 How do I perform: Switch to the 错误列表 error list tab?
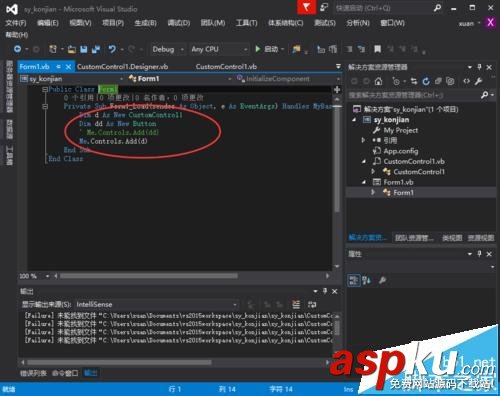33,373
